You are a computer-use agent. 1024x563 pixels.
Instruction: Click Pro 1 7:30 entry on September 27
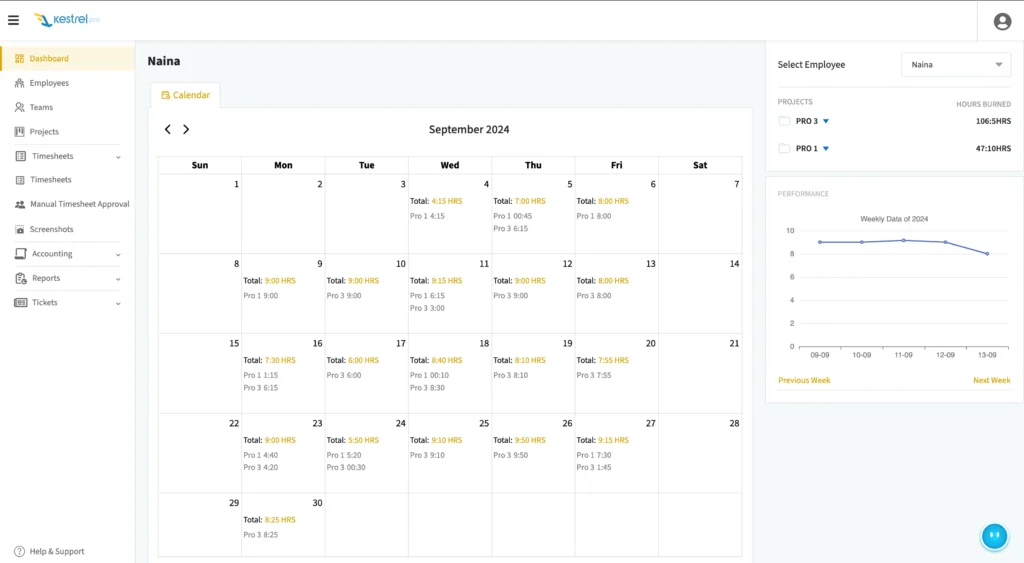click(x=594, y=455)
